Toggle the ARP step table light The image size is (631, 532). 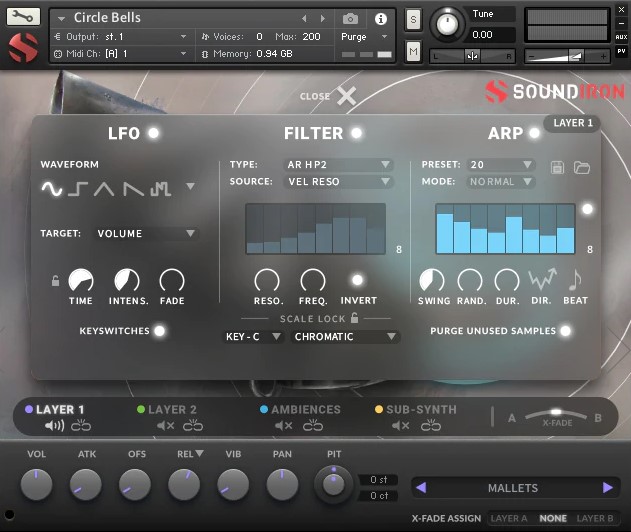tap(588, 209)
